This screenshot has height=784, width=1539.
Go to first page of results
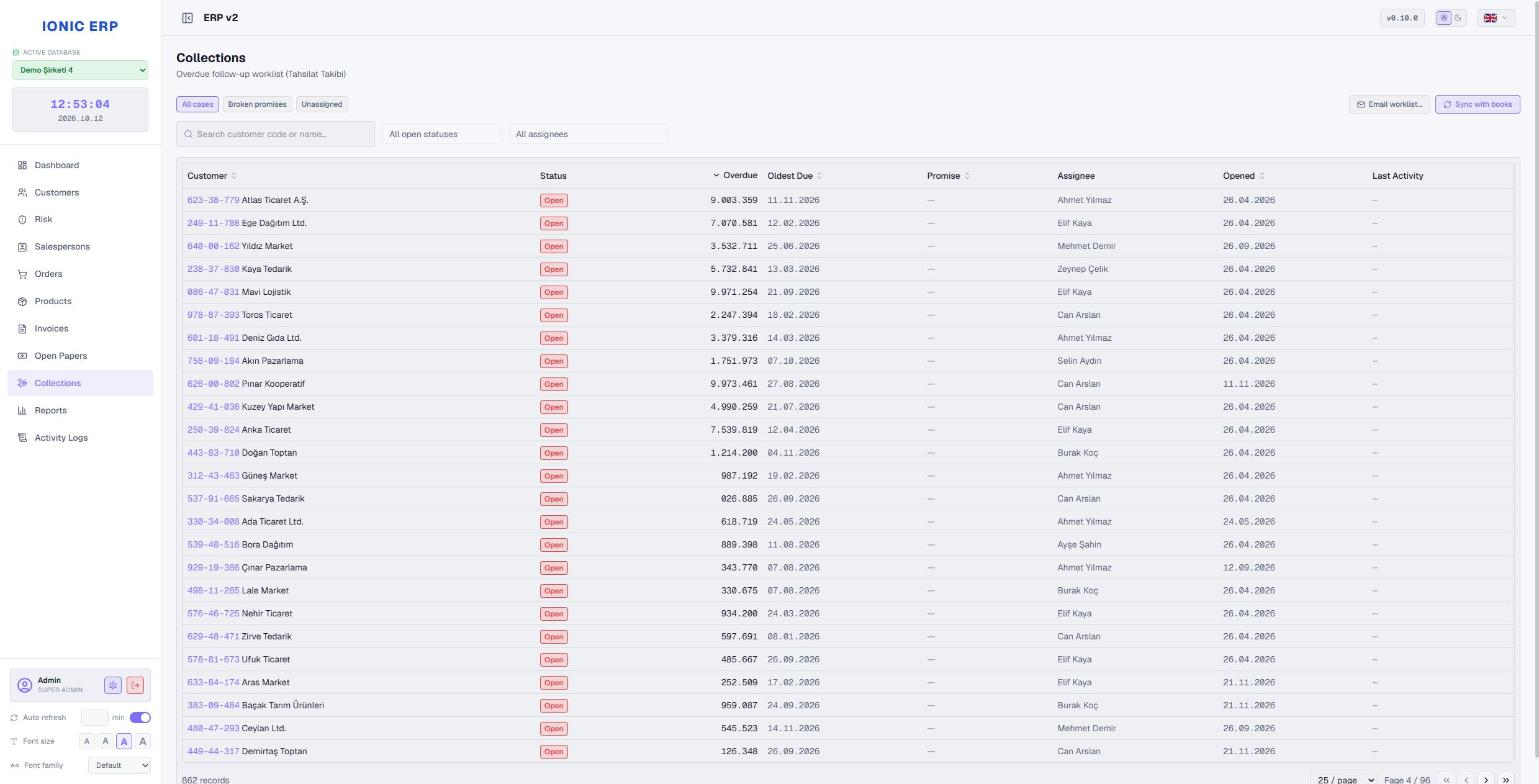coord(1446,780)
